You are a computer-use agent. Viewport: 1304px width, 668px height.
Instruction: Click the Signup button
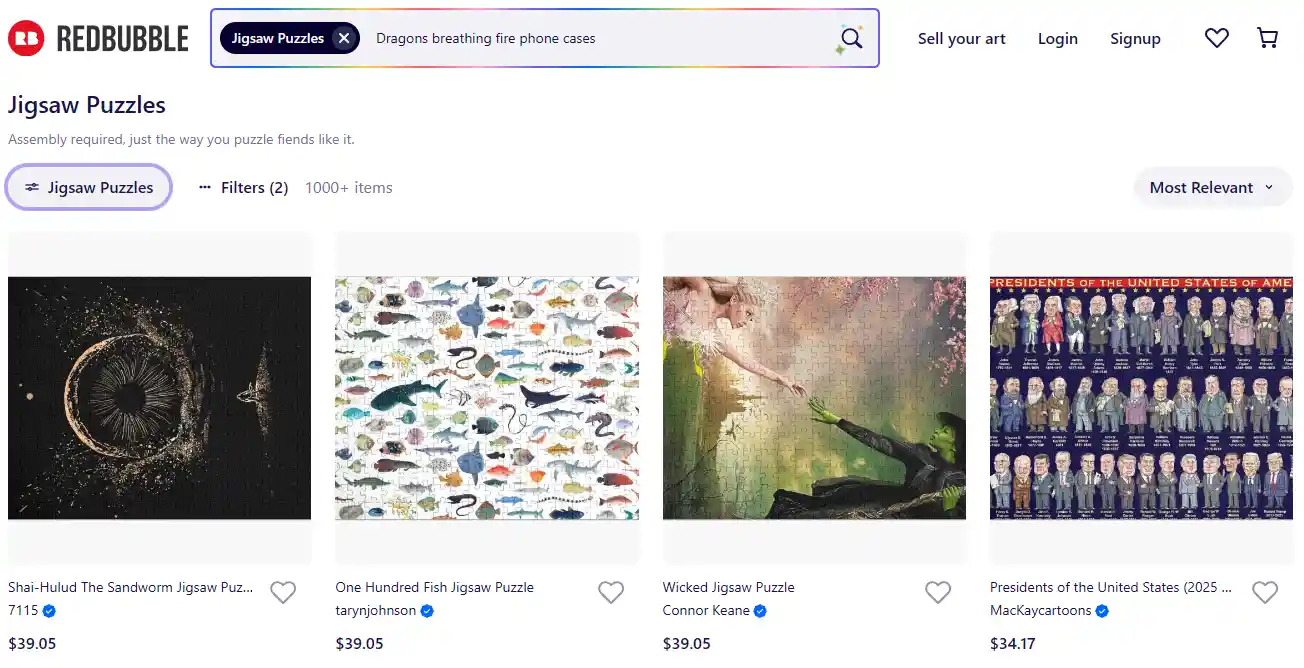pyautogui.click(x=1135, y=38)
